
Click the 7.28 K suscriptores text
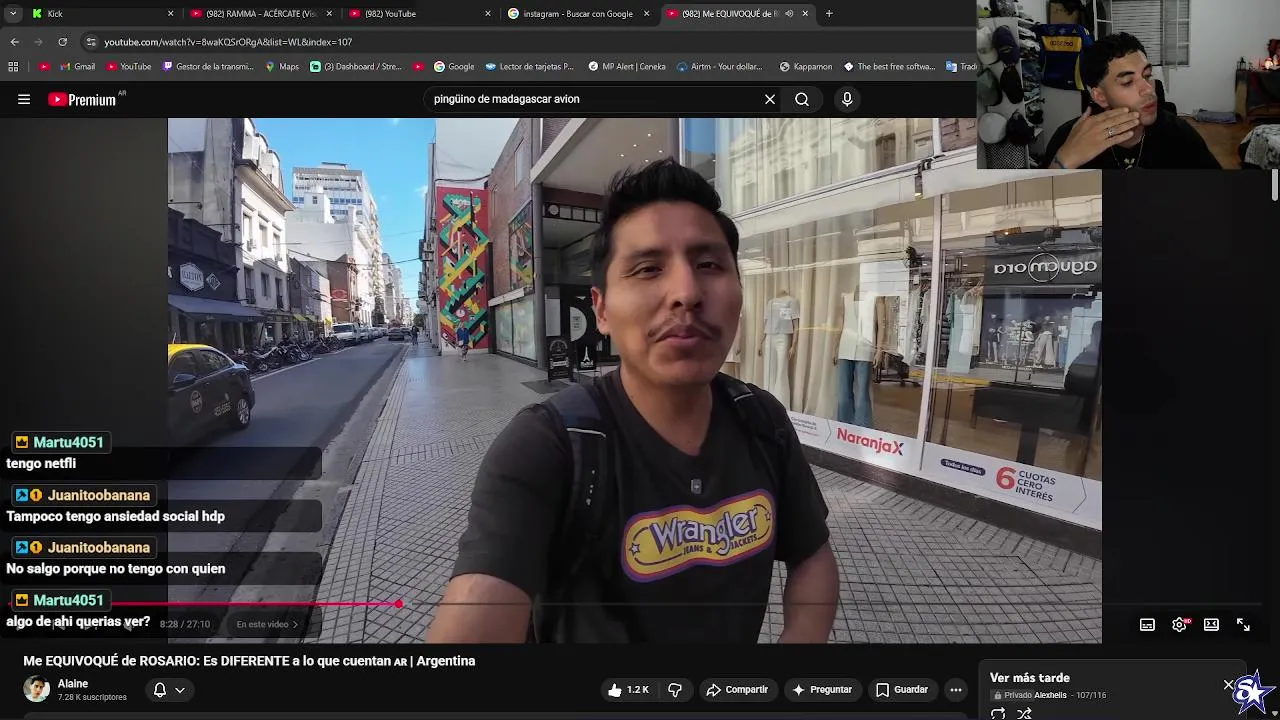[x=92, y=697]
